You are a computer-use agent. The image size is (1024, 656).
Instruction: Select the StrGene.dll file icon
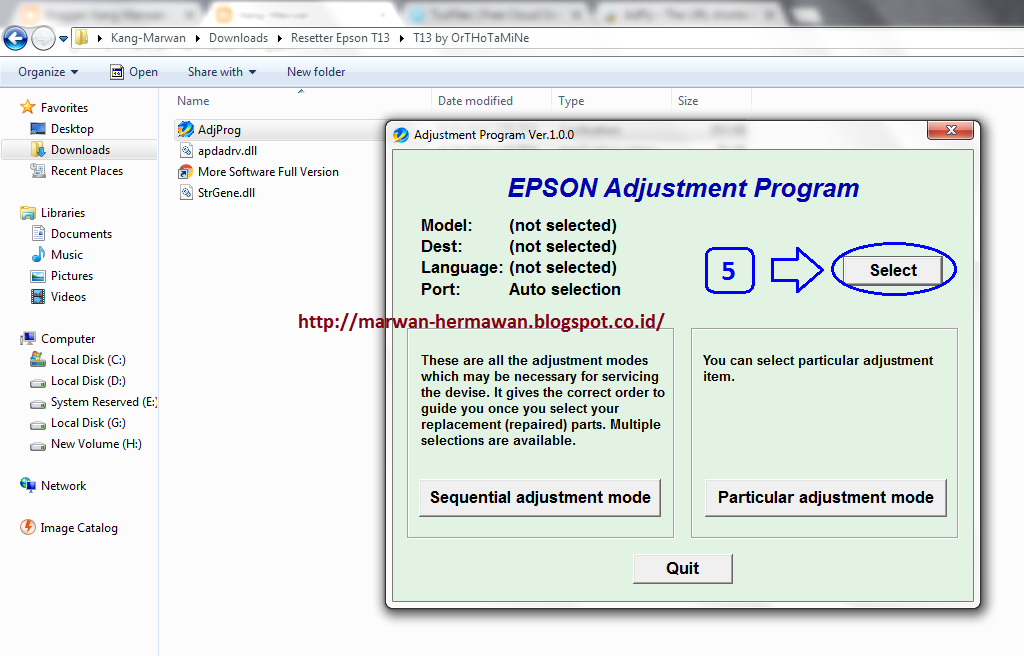186,193
